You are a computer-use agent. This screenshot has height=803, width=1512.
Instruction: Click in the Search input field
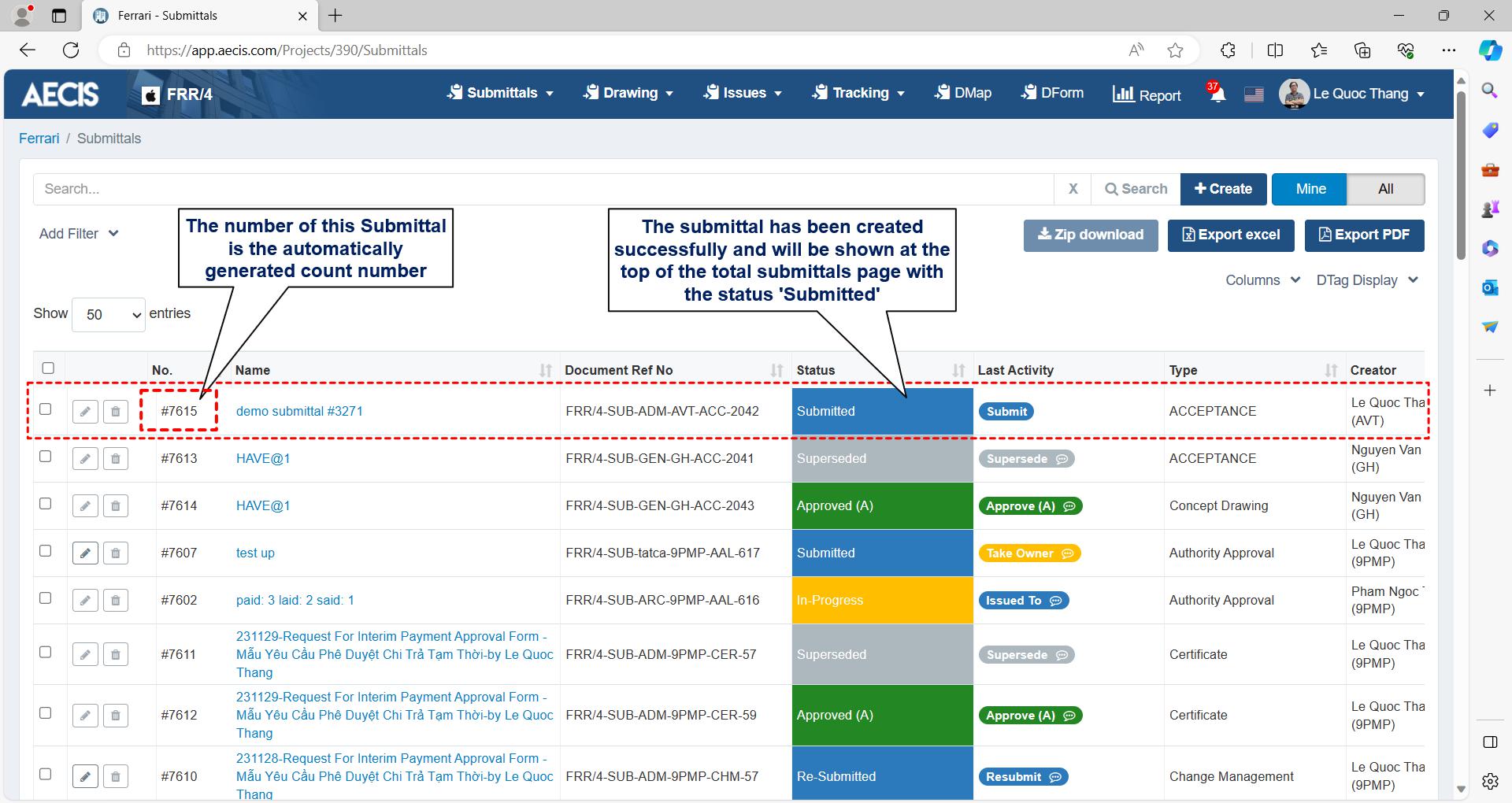[543, 189]
